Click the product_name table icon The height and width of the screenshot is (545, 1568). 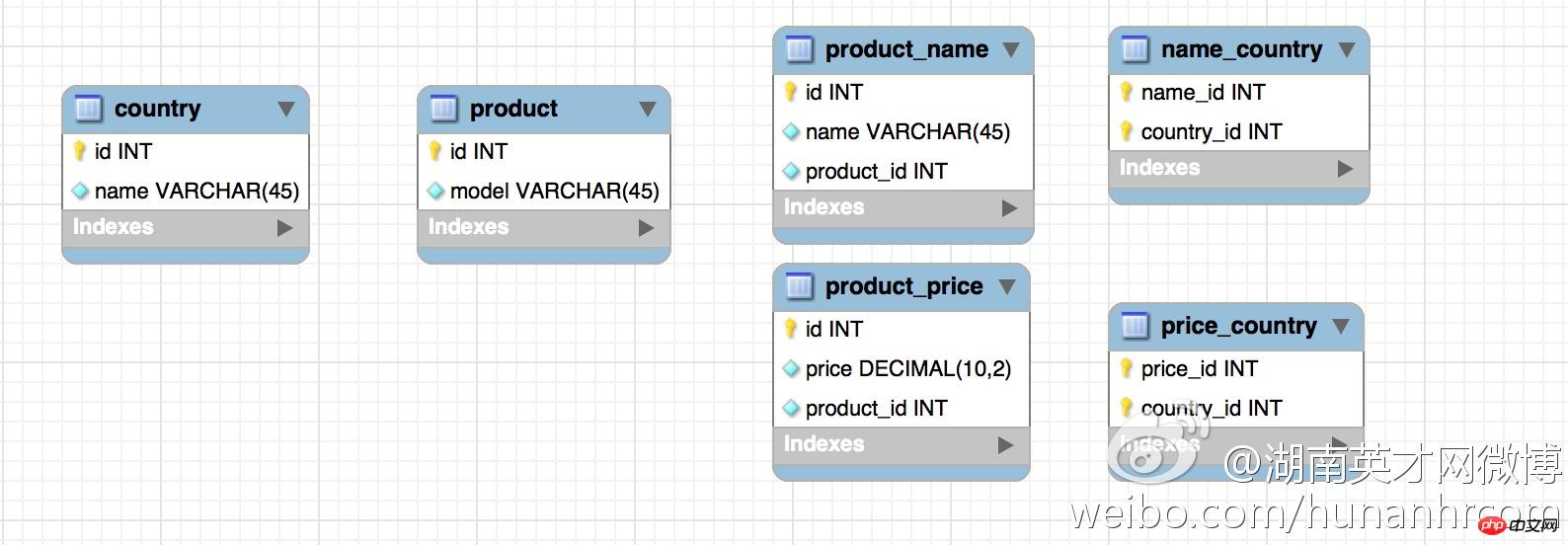point(799,49)
